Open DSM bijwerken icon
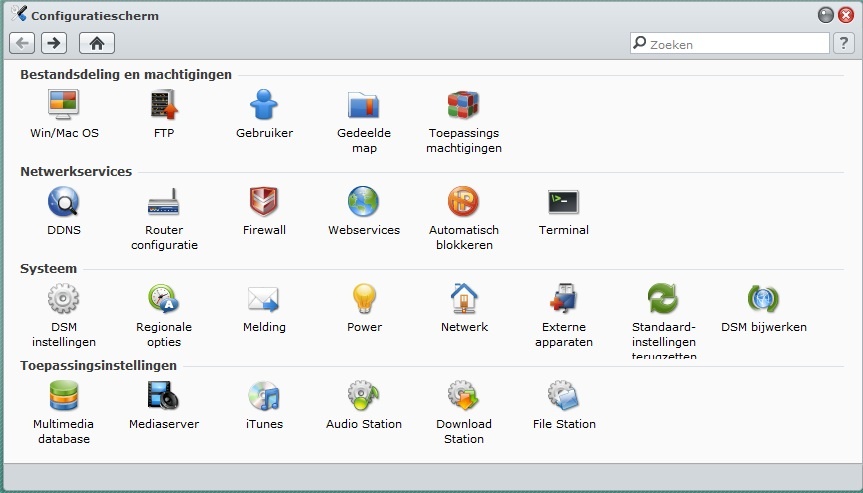The image size is (863, 493). click(x=763, y=298)
